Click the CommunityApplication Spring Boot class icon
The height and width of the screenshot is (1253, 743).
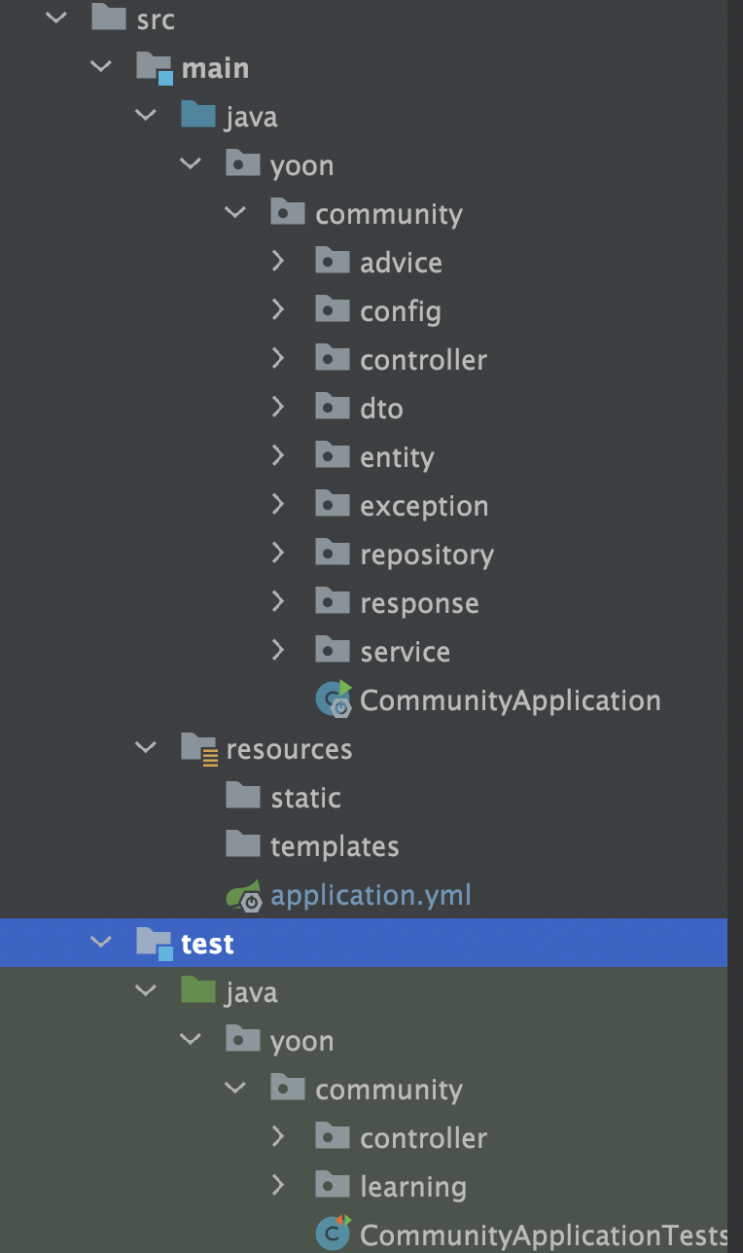point(334,699)
